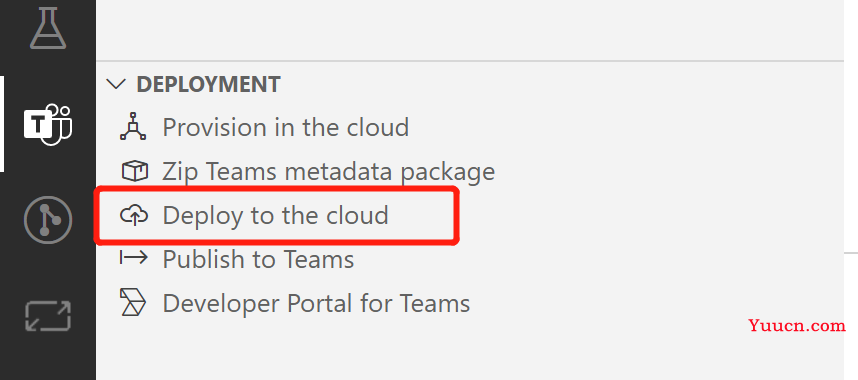Open the screen with arrows icon in activity bar

[x=48, y=316]
